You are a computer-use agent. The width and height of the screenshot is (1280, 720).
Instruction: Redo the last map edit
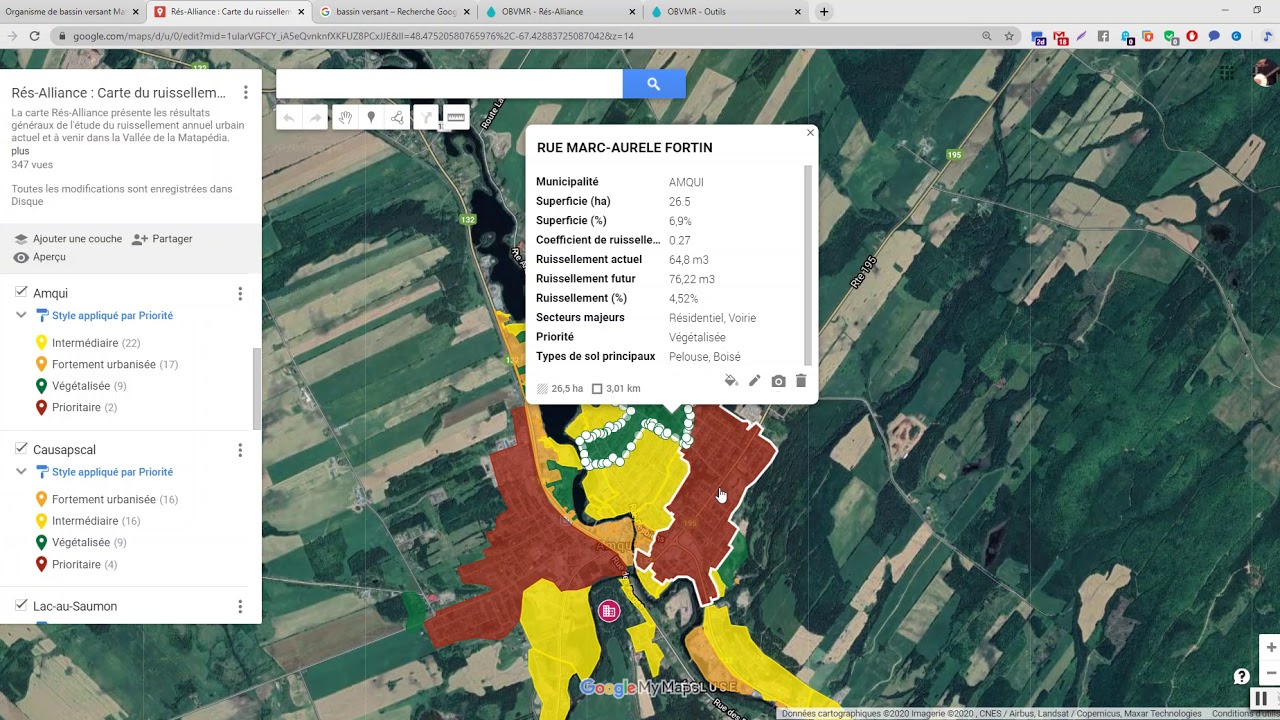coord(316,118)
